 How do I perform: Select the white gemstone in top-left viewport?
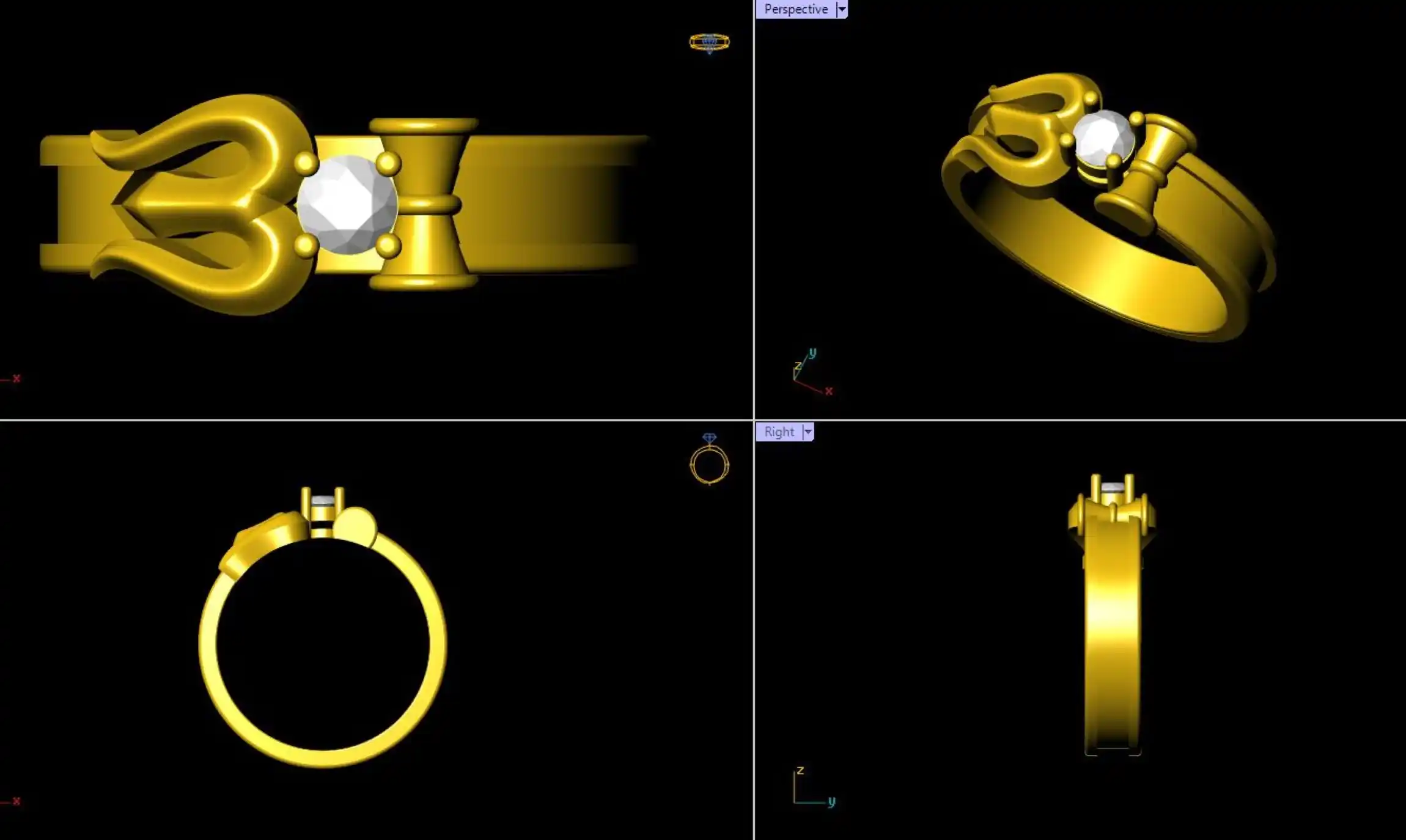coord(347,204)
